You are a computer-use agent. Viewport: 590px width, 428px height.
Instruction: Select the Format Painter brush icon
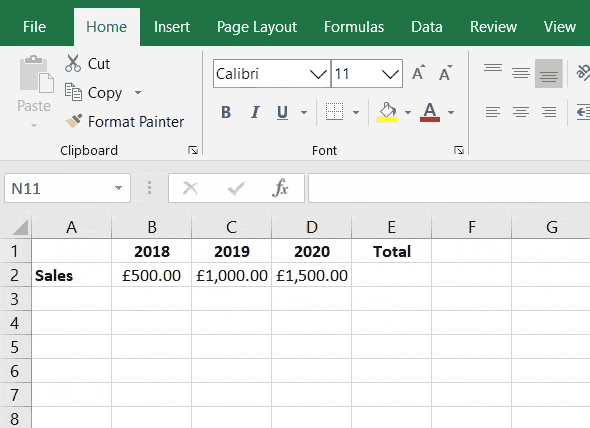[x=74, y=121]
